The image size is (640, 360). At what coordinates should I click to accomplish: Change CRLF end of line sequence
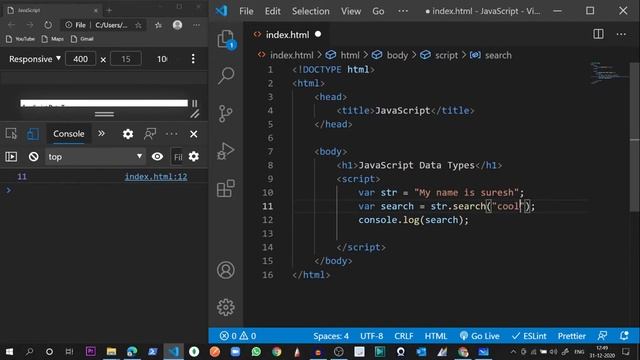[x=404, y=336]
